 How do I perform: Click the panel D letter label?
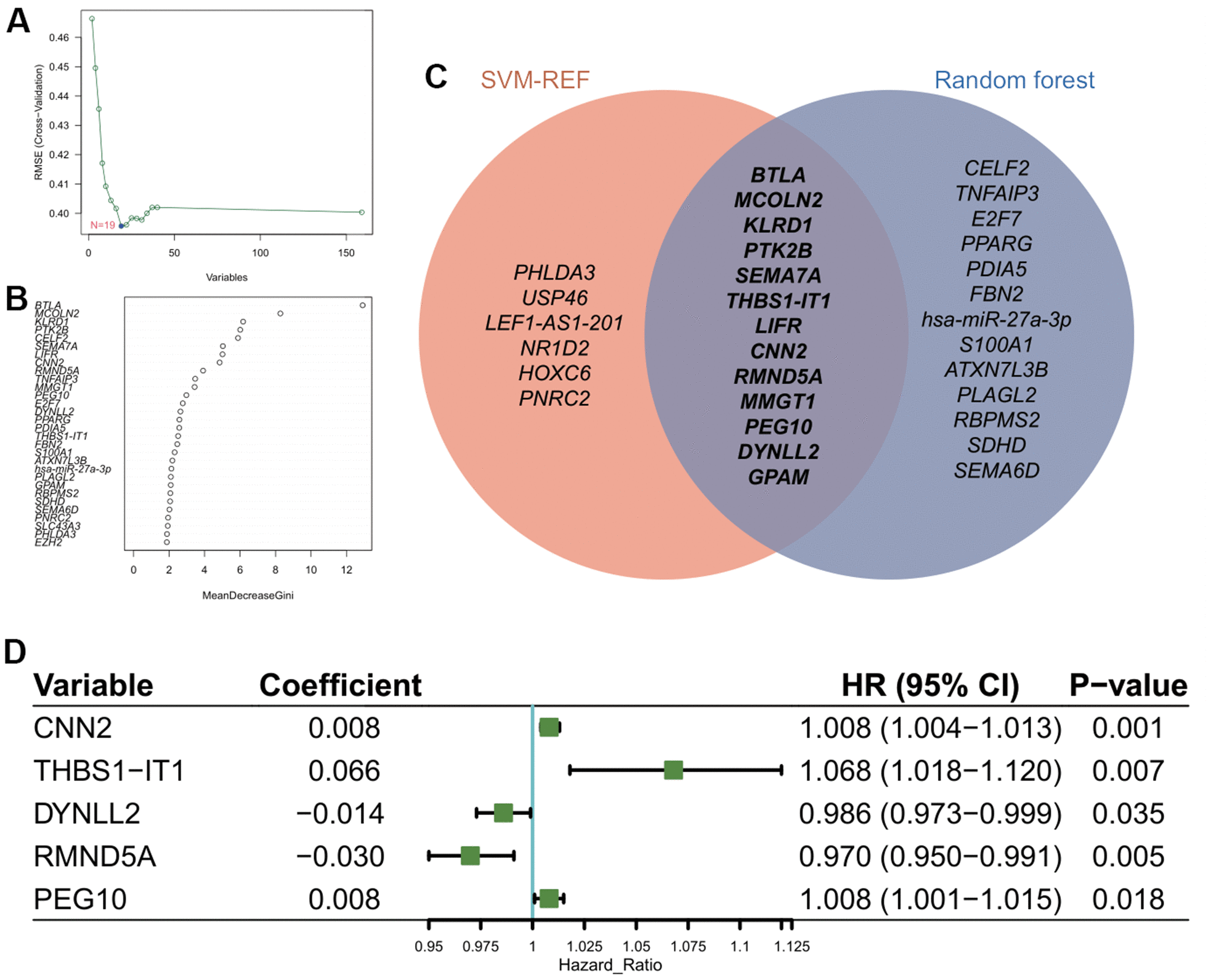15,652
